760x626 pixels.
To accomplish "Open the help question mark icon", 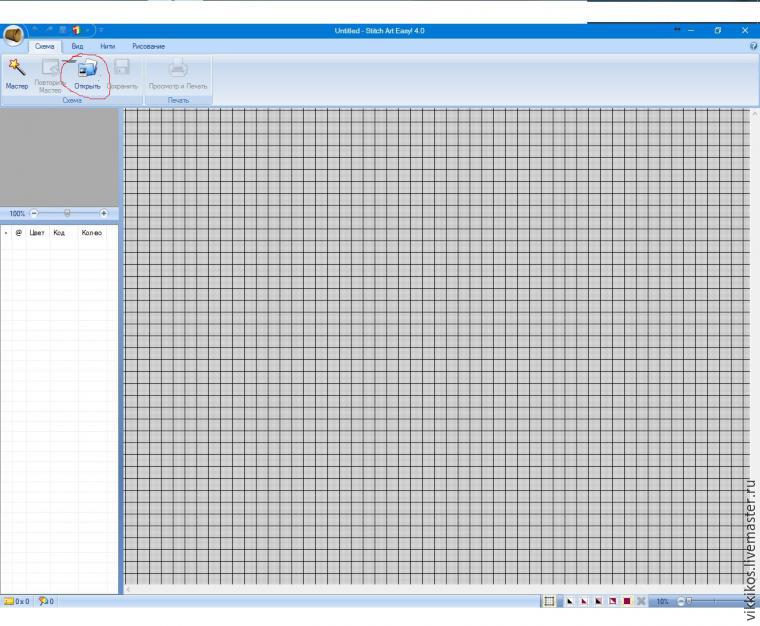I will [753, 46].
